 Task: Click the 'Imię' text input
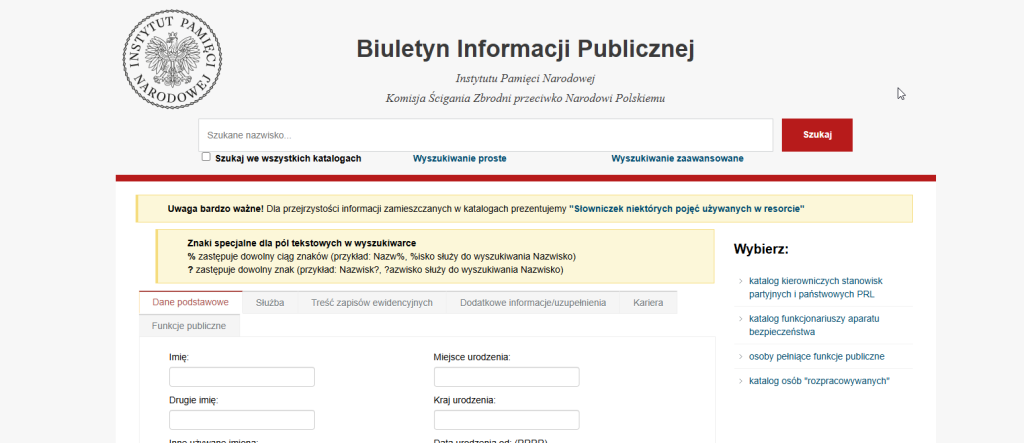click(x=242, y=377)
